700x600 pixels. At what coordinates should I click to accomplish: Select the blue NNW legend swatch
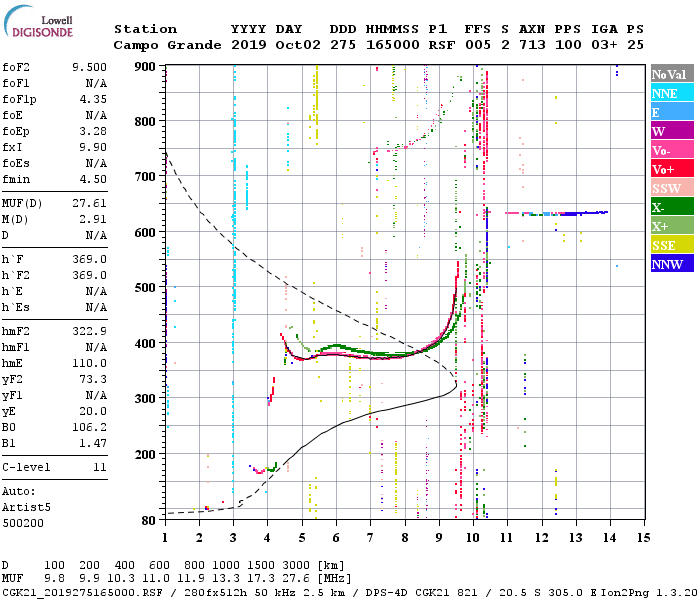672,263
